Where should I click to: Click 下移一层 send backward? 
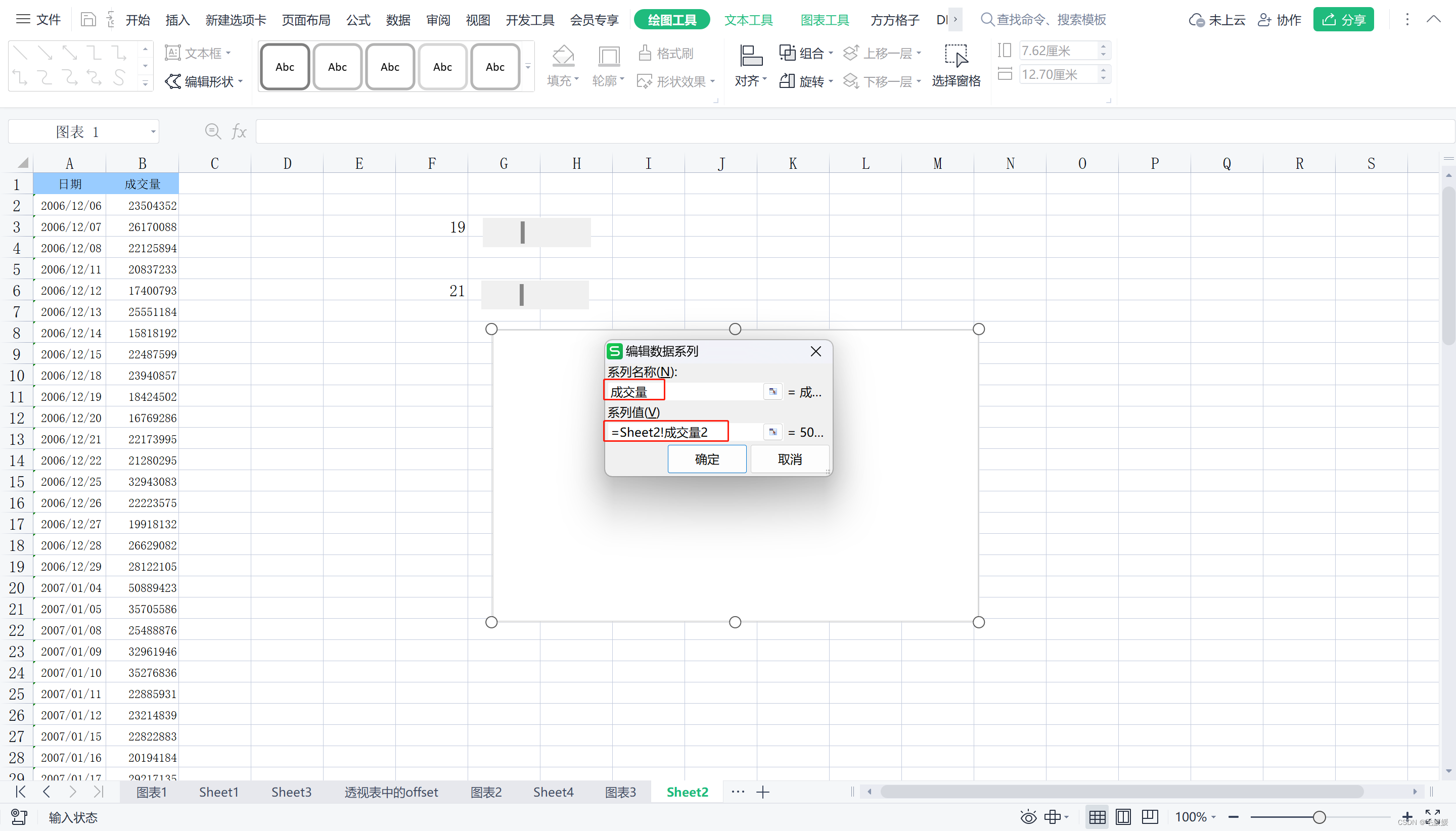tap(882, 81)
